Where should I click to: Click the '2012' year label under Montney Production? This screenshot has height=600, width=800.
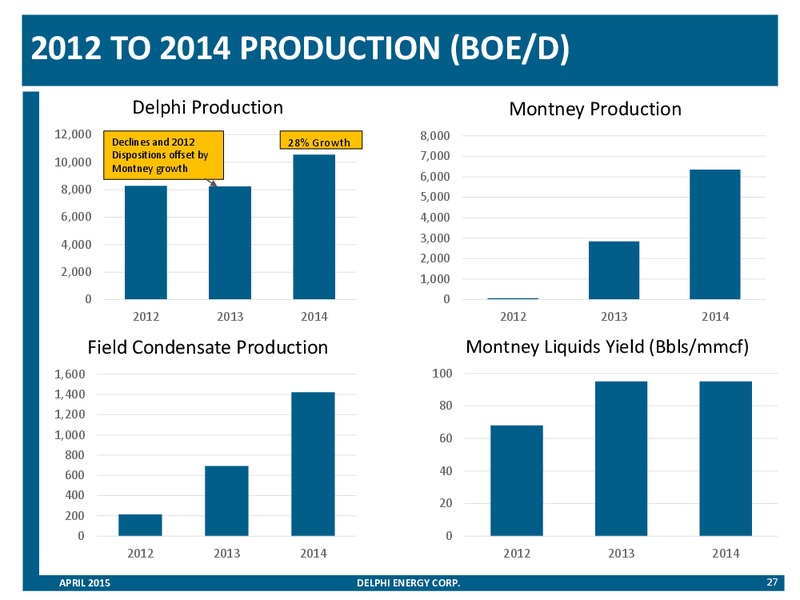click(513, 317)
